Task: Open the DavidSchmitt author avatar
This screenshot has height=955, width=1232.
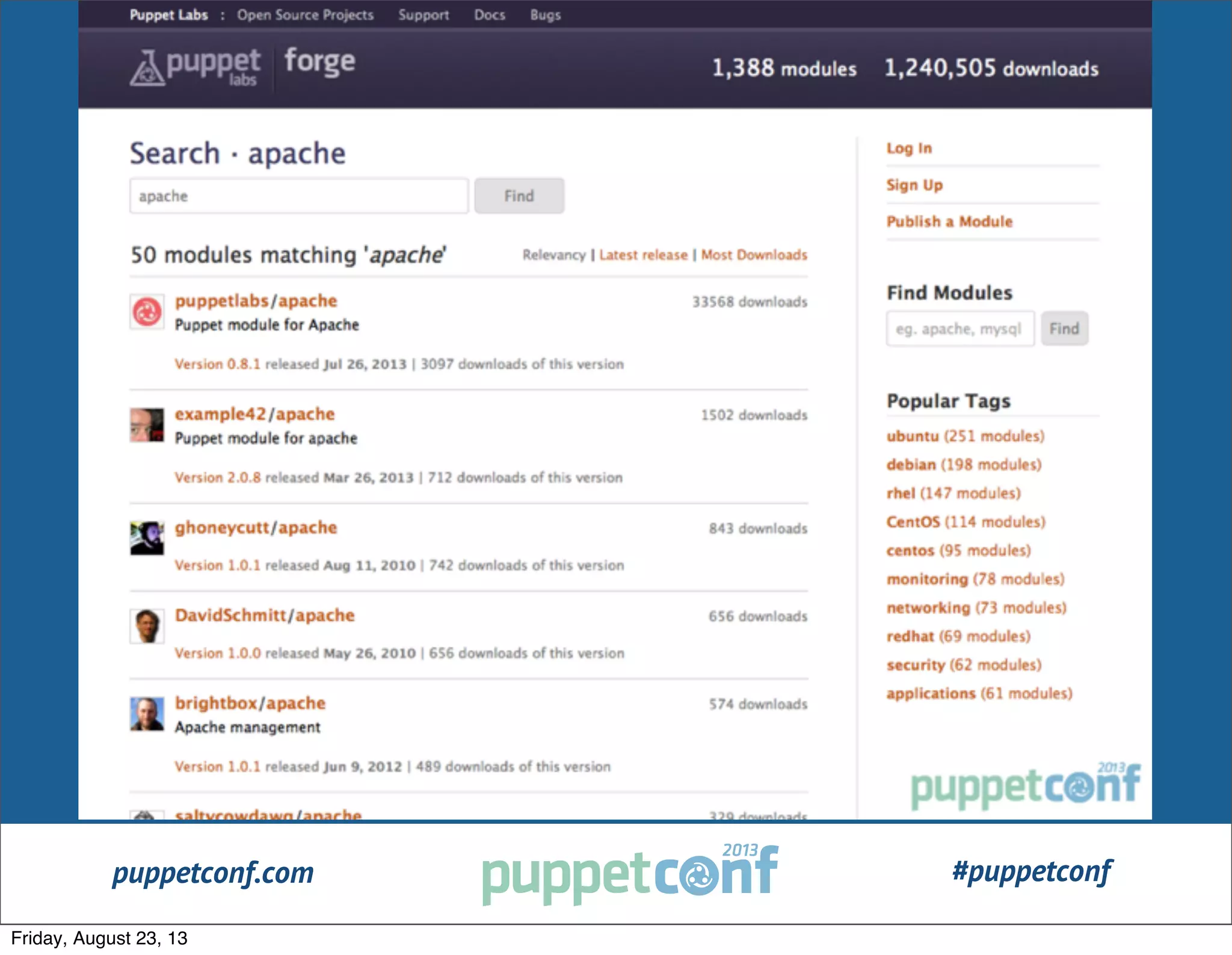Action: 147,626
